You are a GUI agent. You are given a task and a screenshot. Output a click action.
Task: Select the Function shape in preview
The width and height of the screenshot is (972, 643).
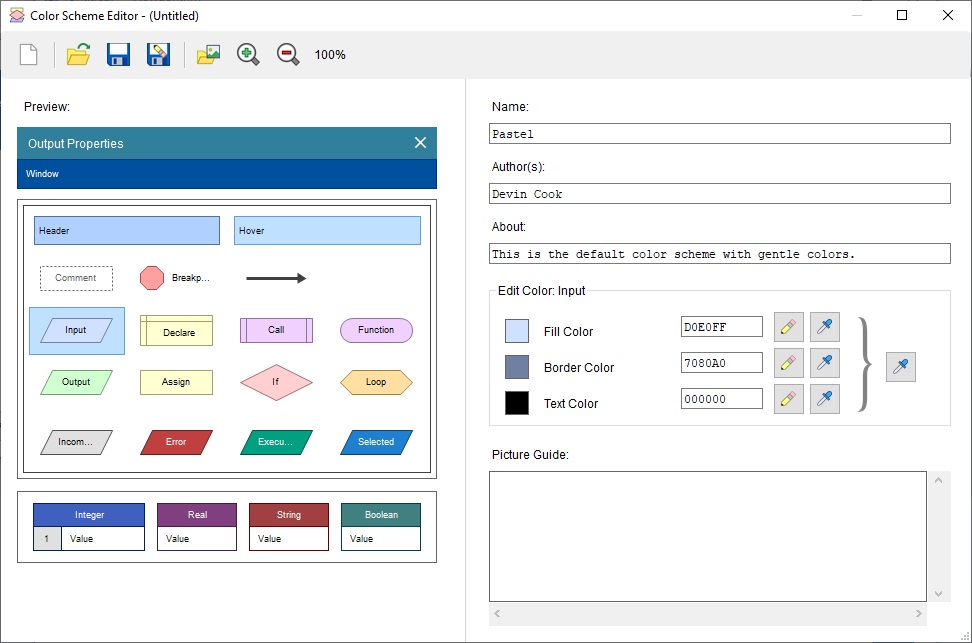tap(376, 330)
